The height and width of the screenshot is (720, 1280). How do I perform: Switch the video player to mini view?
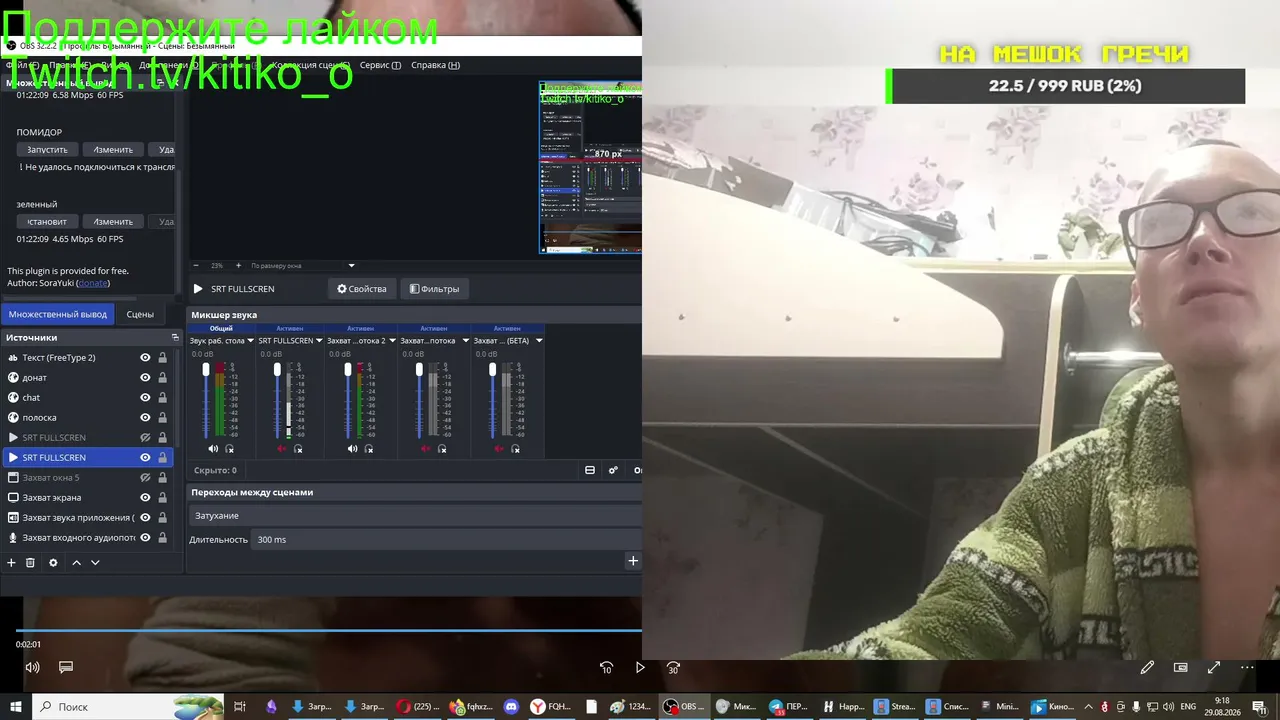(1180, 667)
